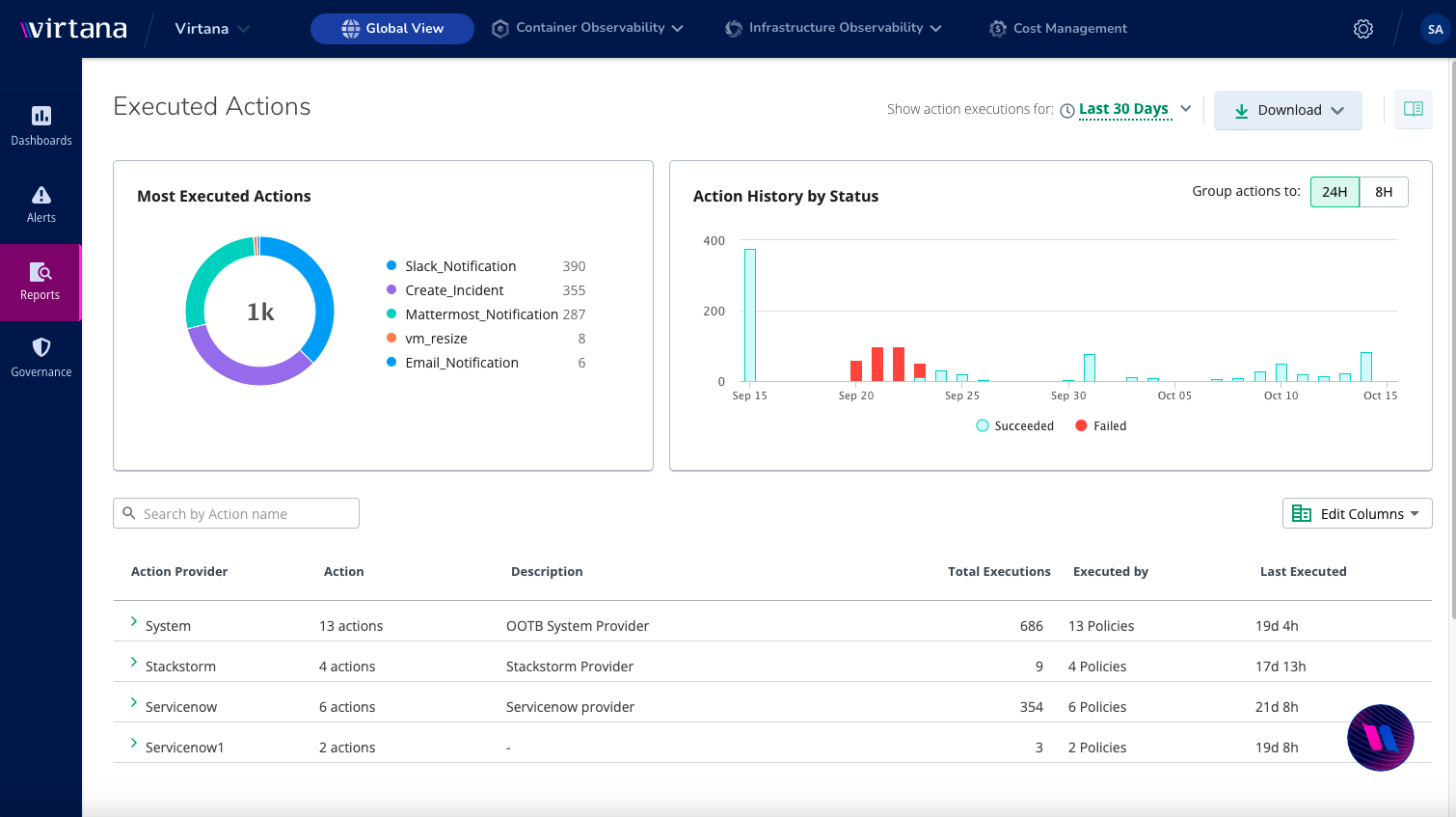Toggle the Failed legend series
Image resolution: width=1456 pixels, height=817 pixels.
1100,425
